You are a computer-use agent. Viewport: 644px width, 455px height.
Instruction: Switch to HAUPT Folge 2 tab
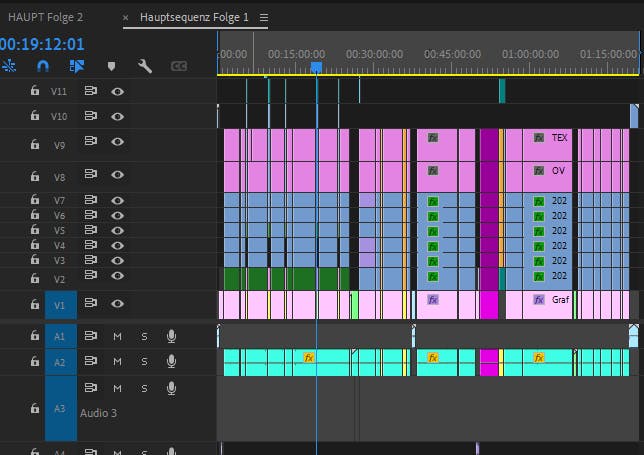click(46, 18)
